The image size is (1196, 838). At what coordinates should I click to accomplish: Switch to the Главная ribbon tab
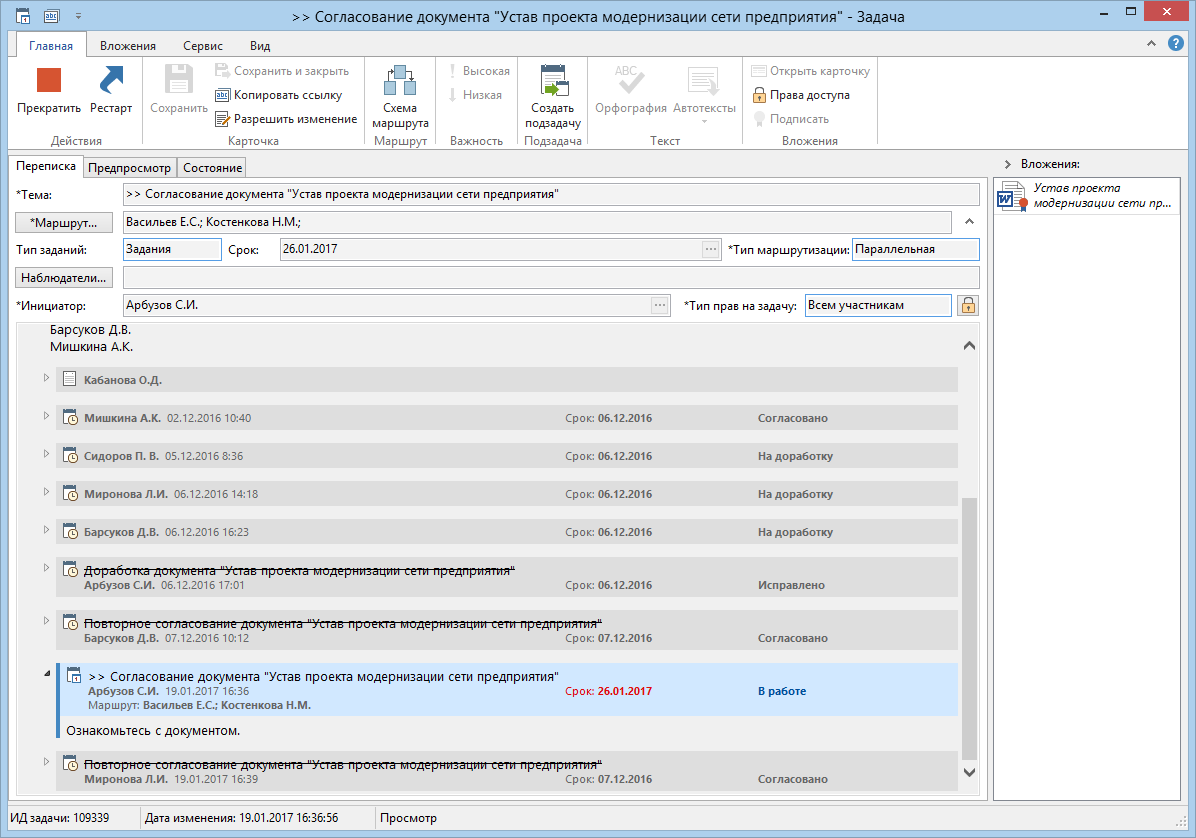51,46
